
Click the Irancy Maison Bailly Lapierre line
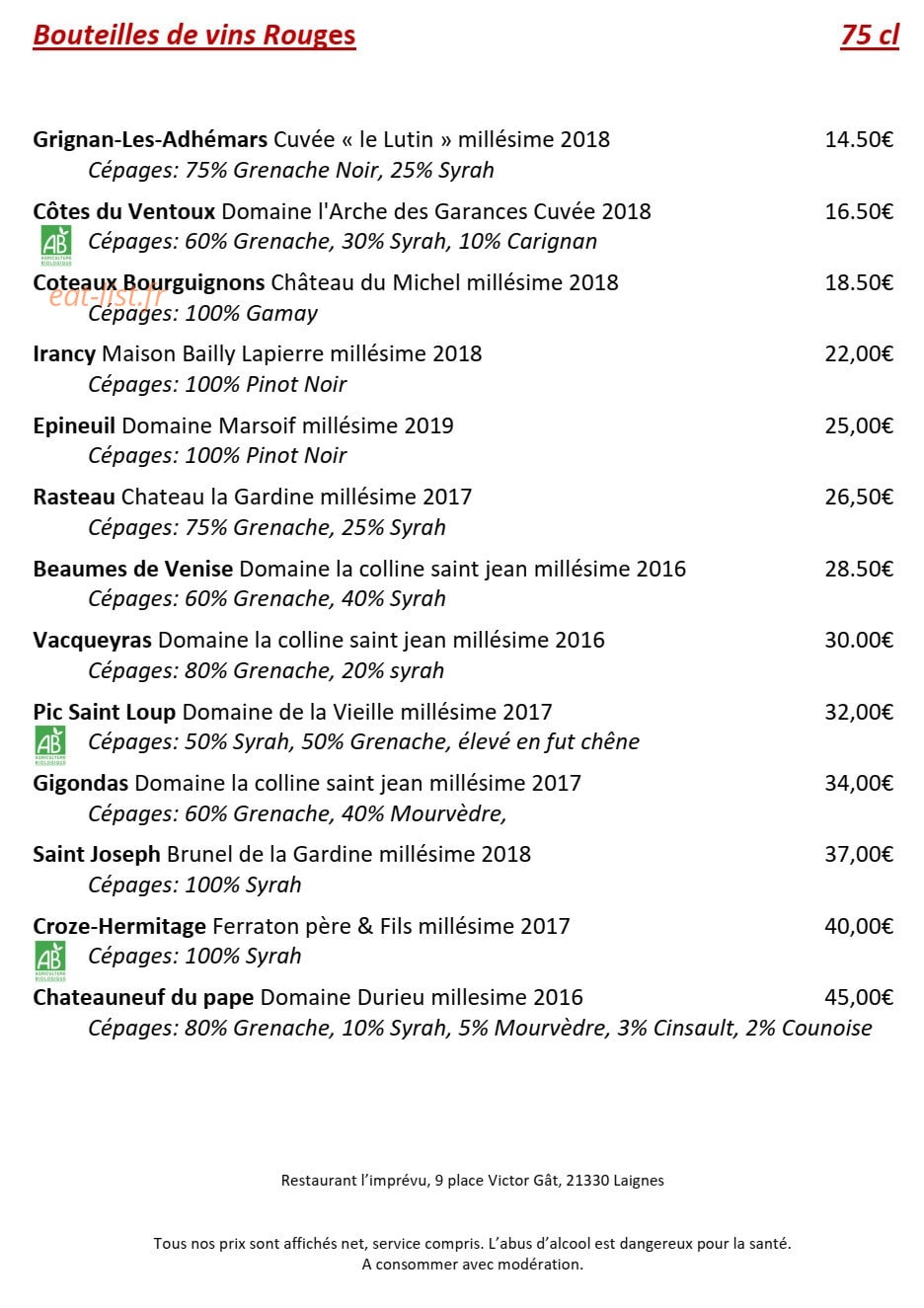pos(258,353)
